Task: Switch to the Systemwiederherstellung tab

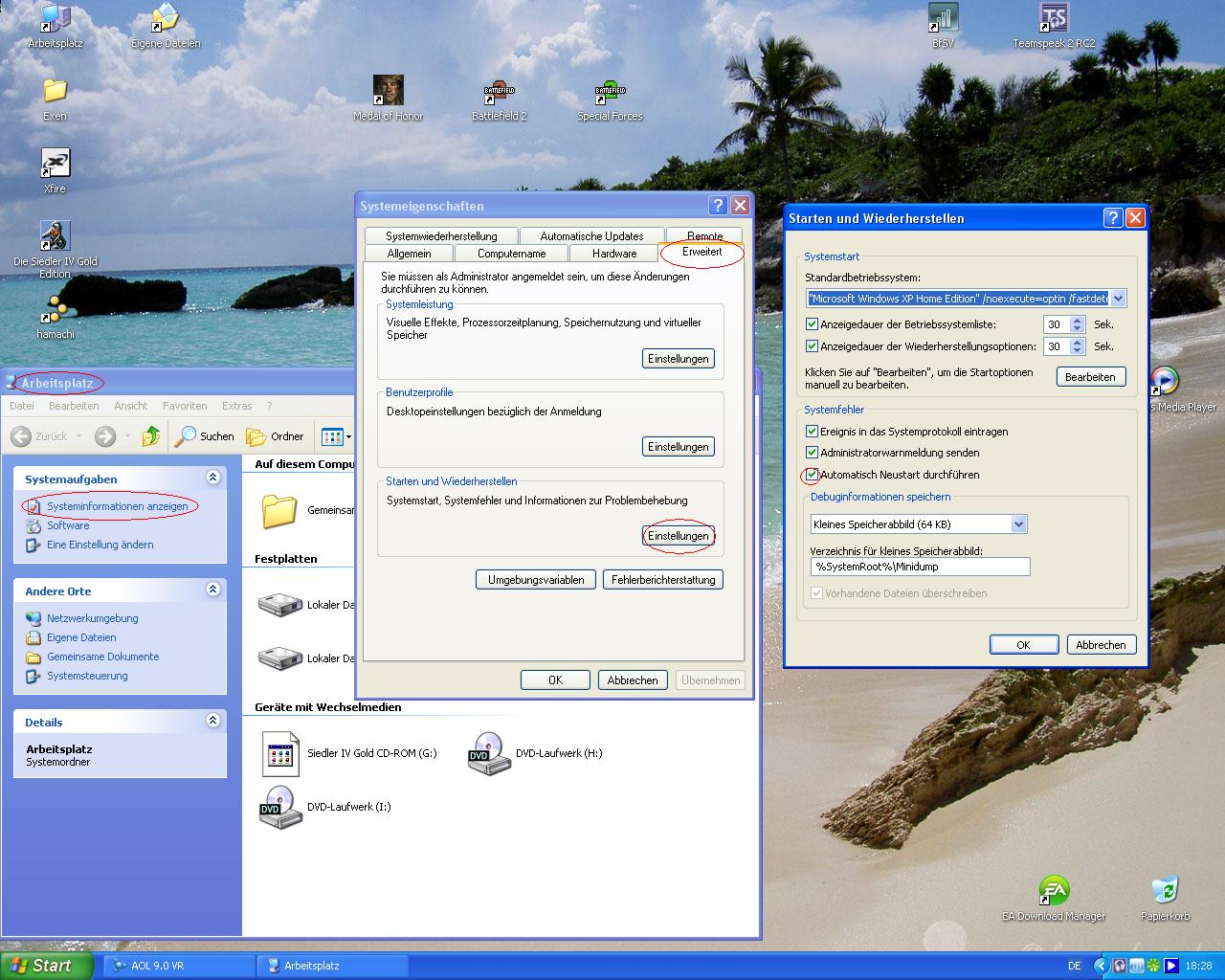Action: tap(441, 236)
